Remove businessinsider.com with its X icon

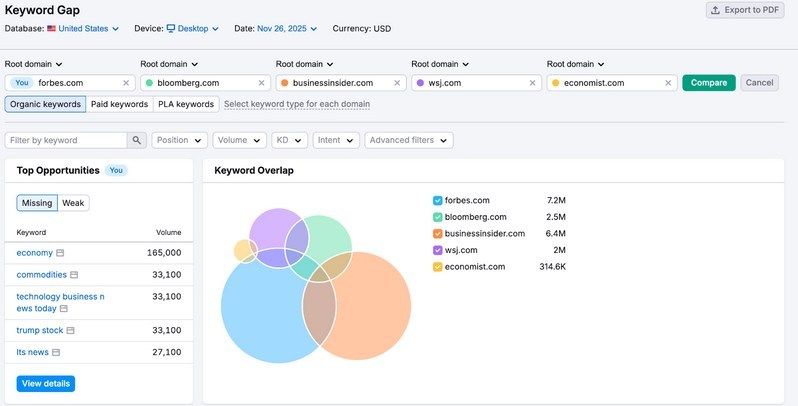point(397,83)
